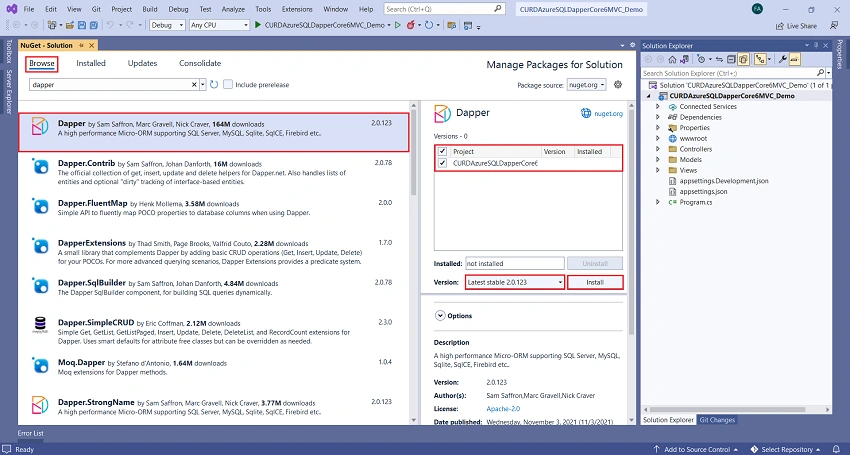850x455 pixels.
Task: Click the Open File folder icon
Action: pos(70,25)
